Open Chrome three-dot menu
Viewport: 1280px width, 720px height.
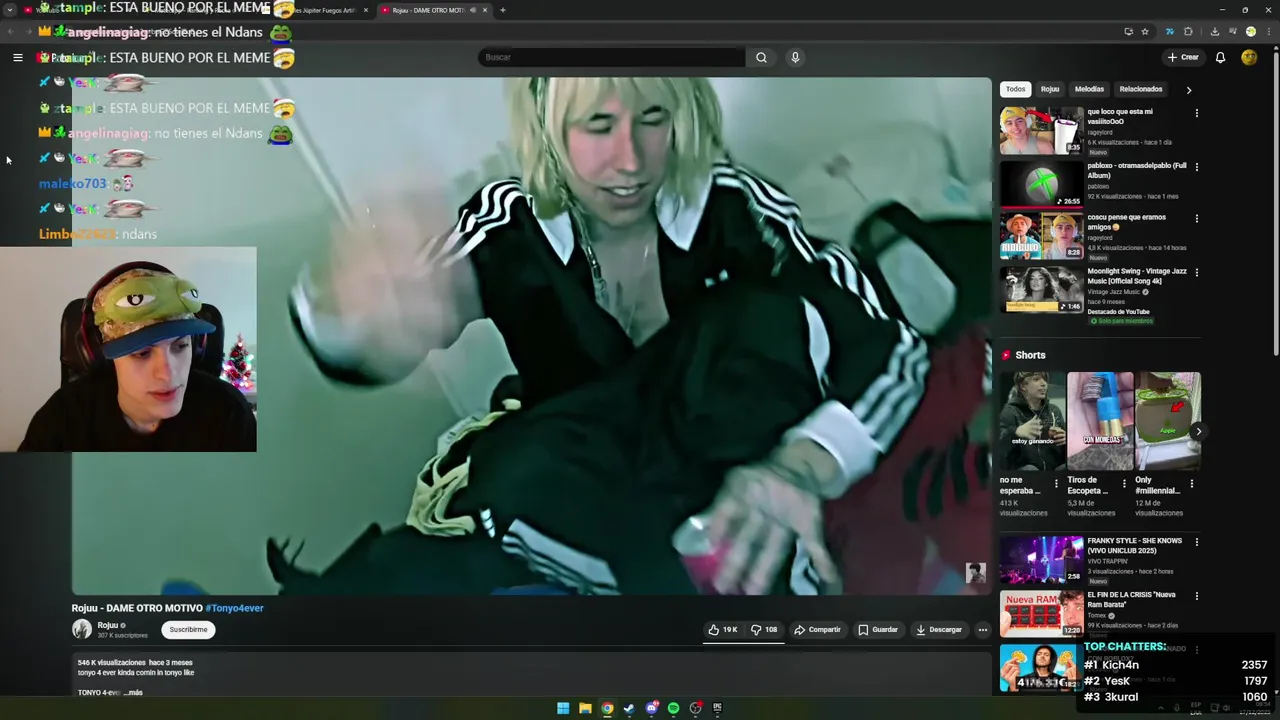pos(1268,31)
